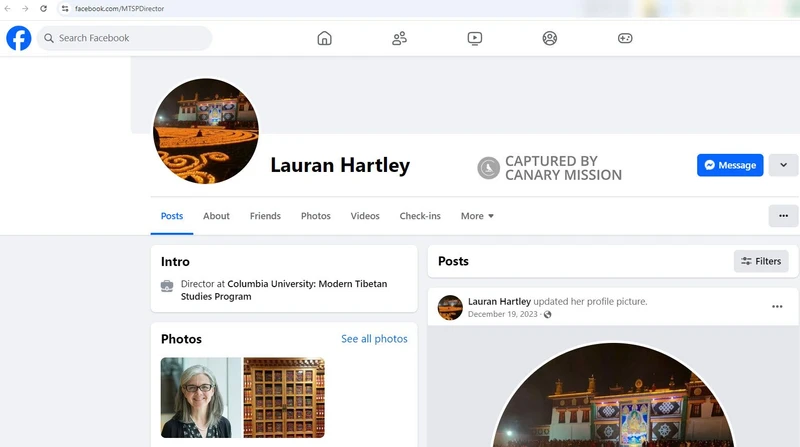Click the browser back arrow

[x=8, y=8]
